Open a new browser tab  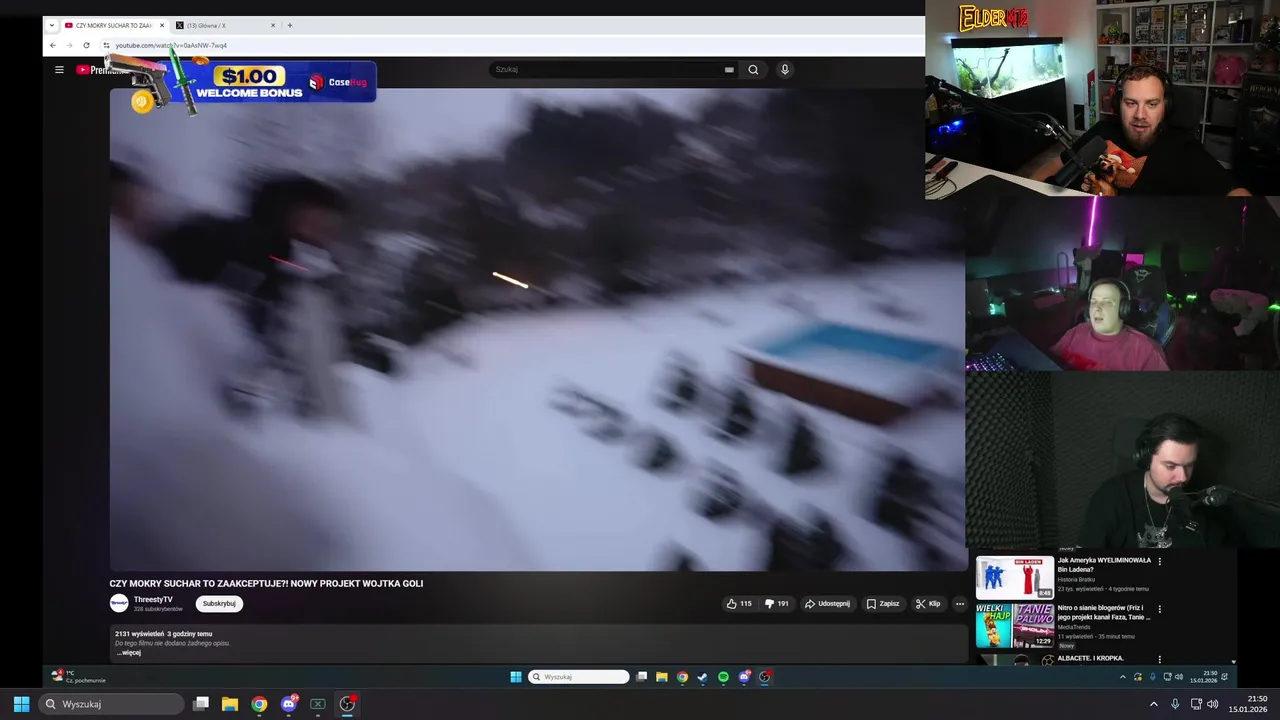290,25
